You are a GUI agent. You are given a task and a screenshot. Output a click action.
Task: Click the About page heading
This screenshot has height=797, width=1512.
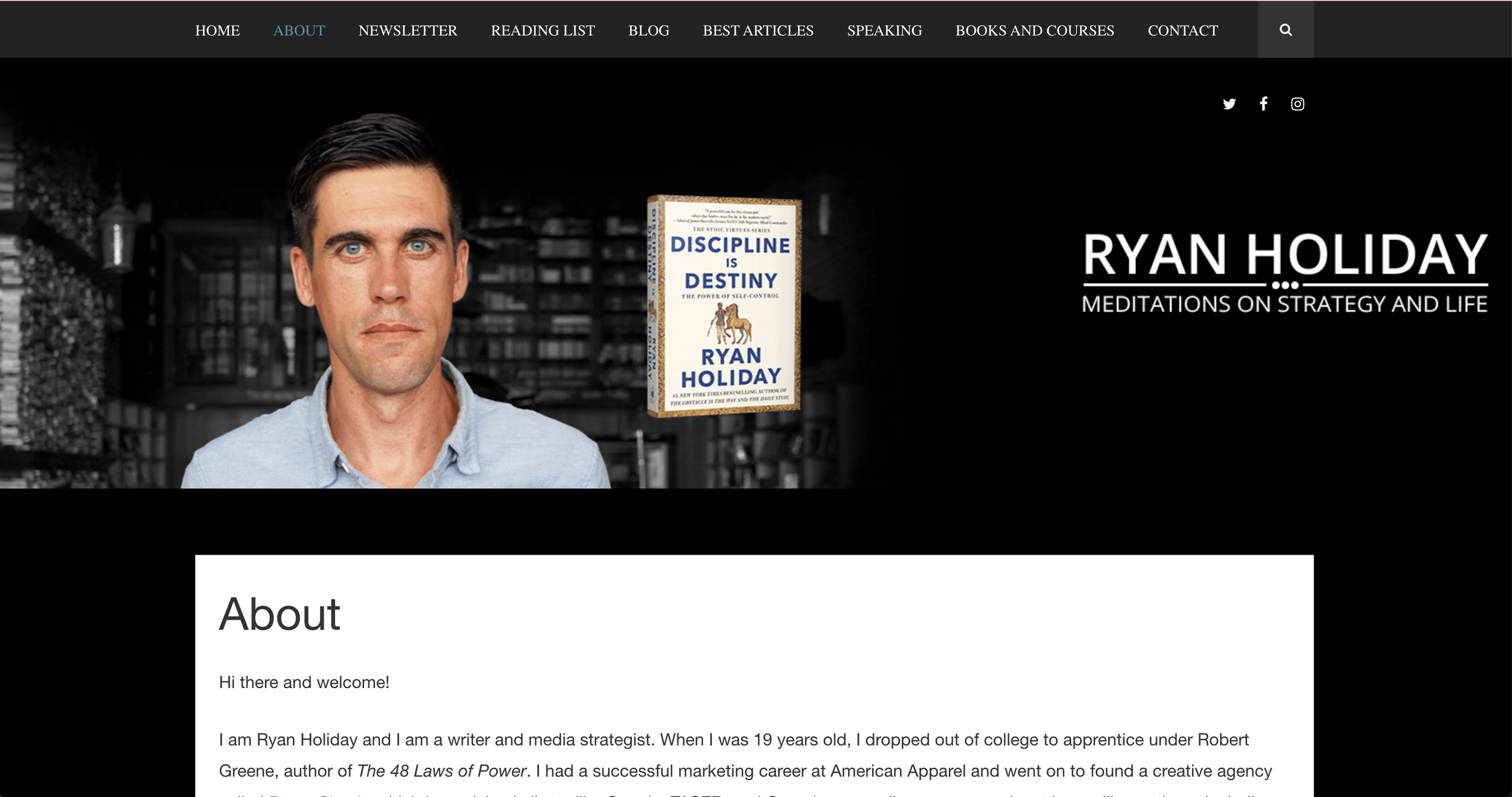click(279, 614)
